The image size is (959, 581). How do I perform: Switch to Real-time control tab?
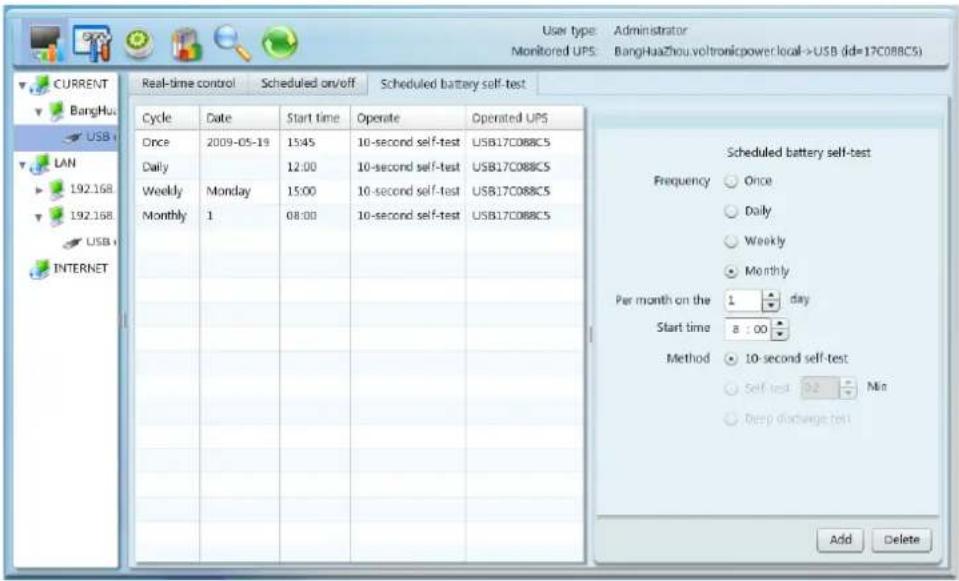pyautogui.click(x=188, y=84)
